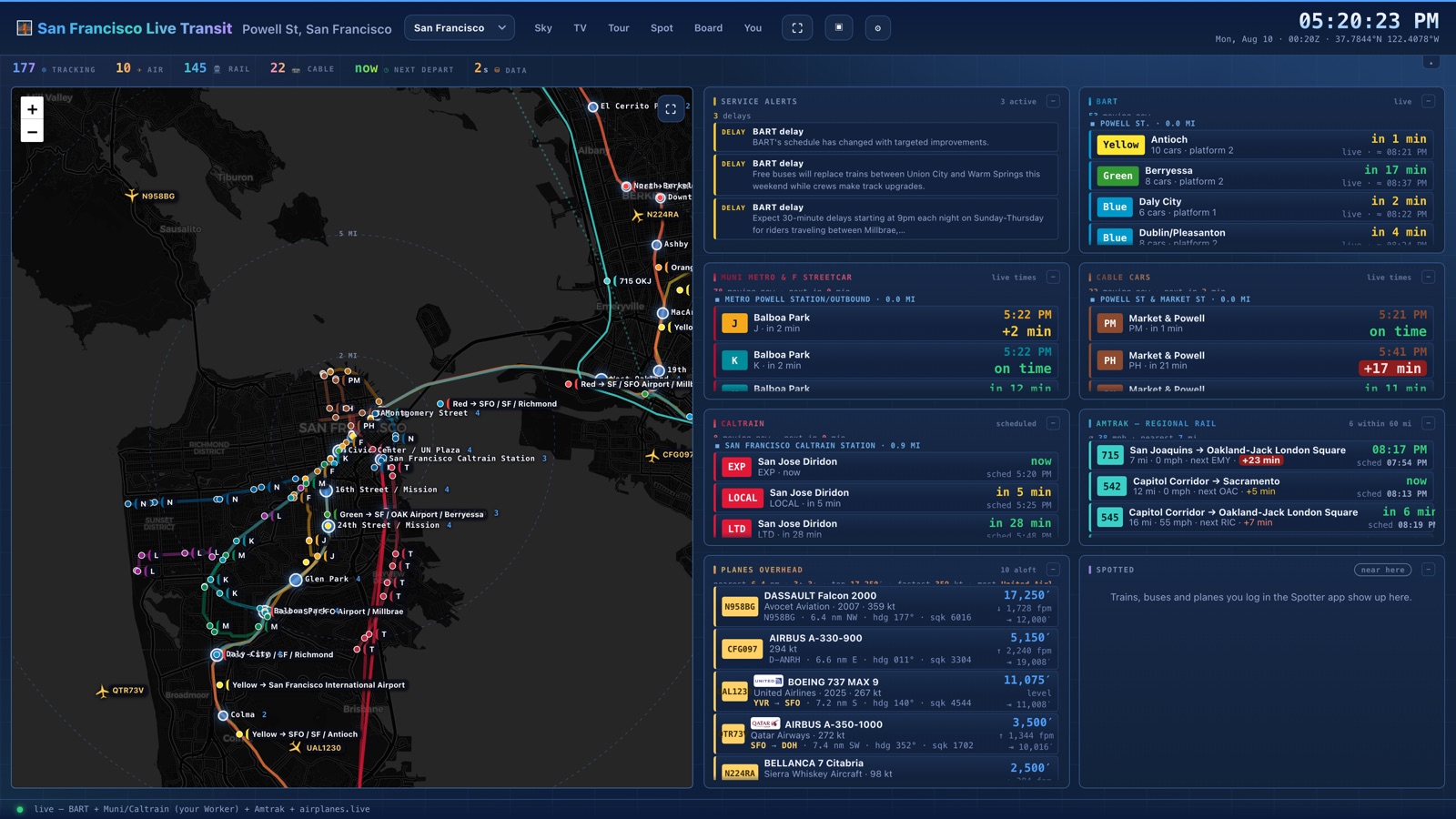Click the LTD Caltrain badge
The width and height of the screenshot is (1456, 819).
[736, 529]
